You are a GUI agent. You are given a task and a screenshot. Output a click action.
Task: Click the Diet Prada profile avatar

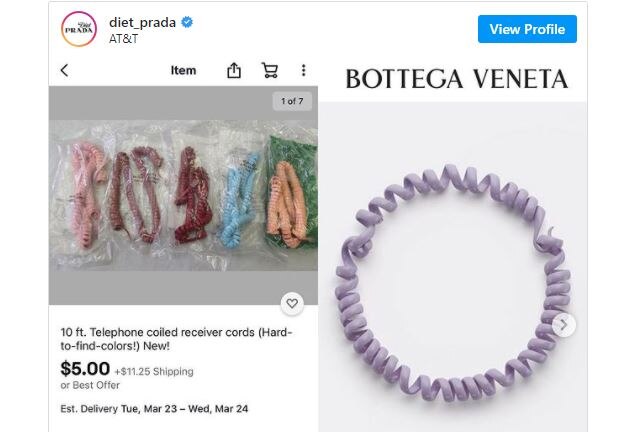click(x=79, y=29)
